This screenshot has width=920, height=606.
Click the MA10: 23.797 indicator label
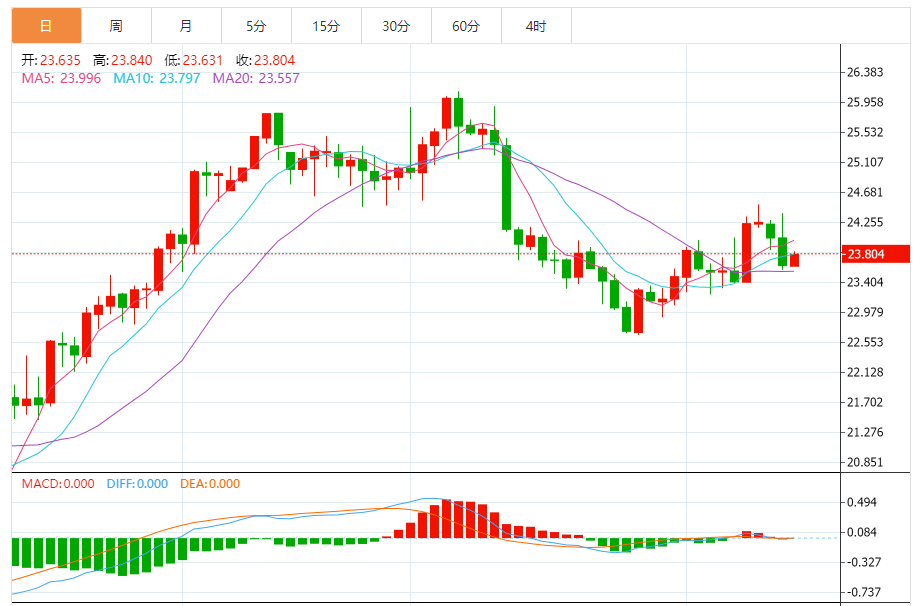click(157, 78)
